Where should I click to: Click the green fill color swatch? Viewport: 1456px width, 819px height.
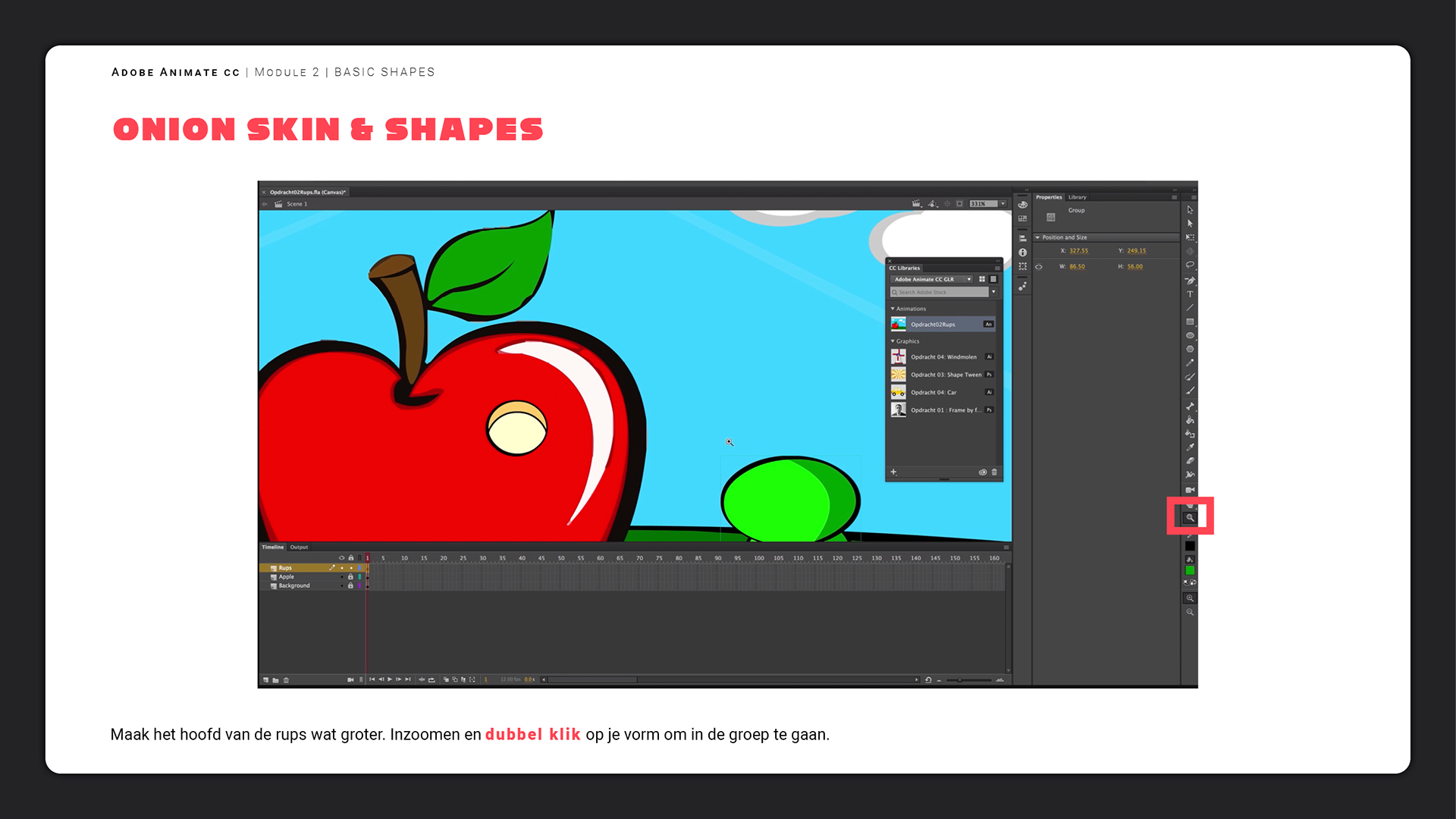click(x=1190, y=570)
